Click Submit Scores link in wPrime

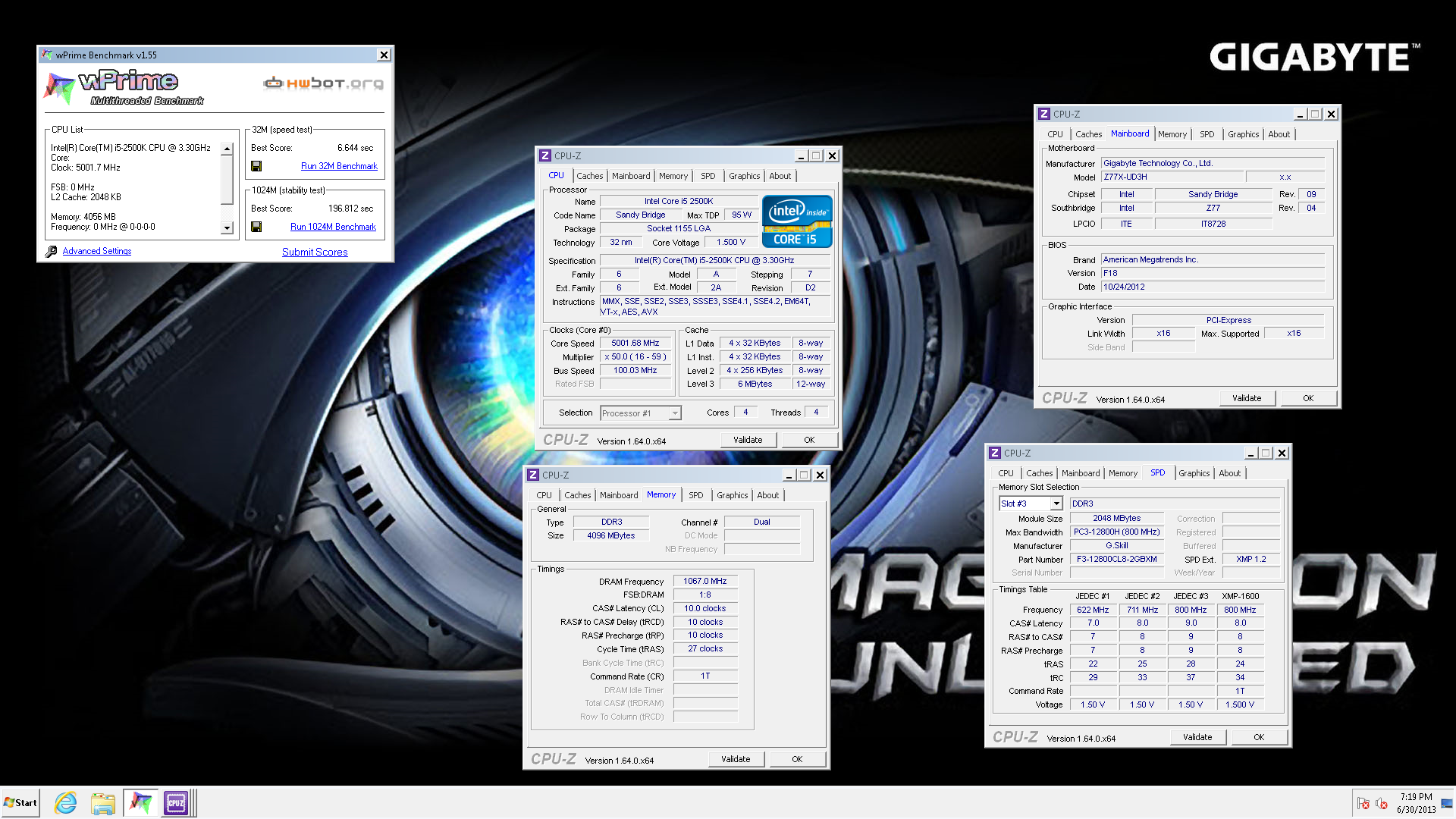[x=315, y=252]
